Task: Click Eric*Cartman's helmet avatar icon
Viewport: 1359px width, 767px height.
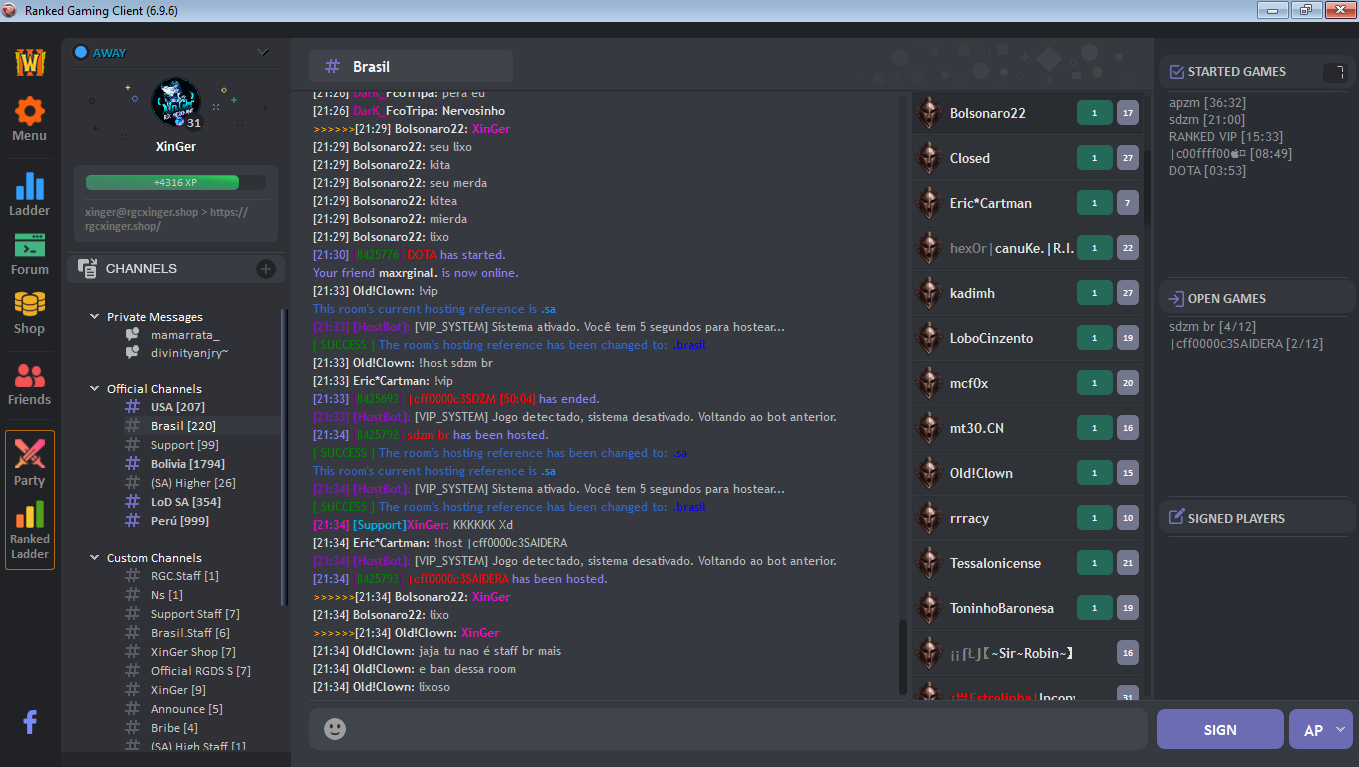Action: click(929, 203)
